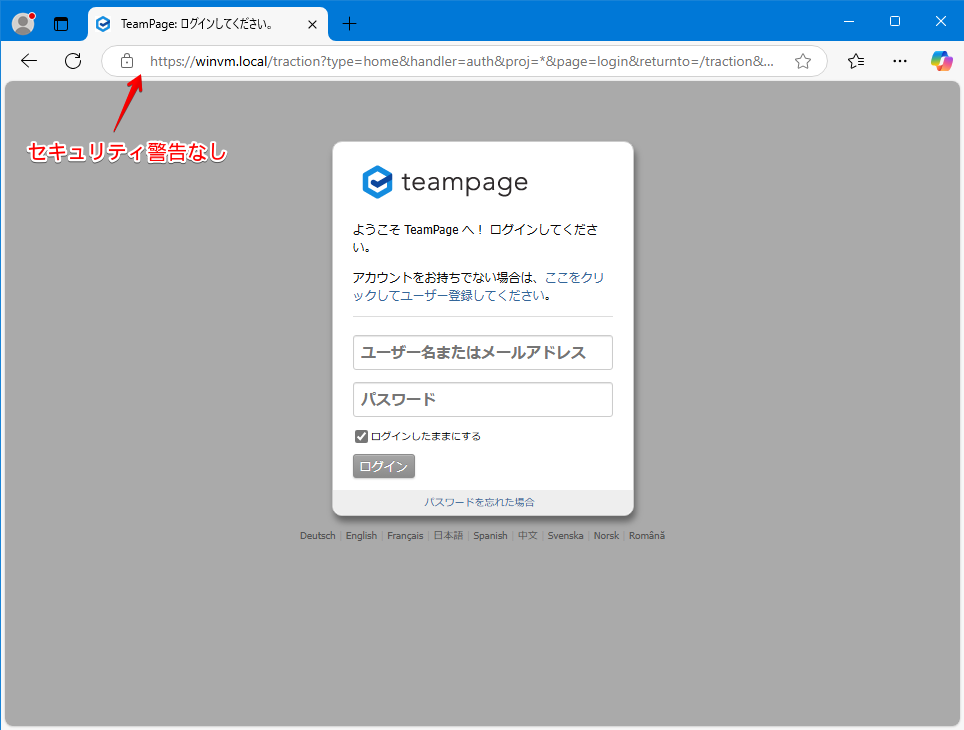Screen dimensions: 964x730
Task: Click the ログイン button
Action: [x=384, y=466]
